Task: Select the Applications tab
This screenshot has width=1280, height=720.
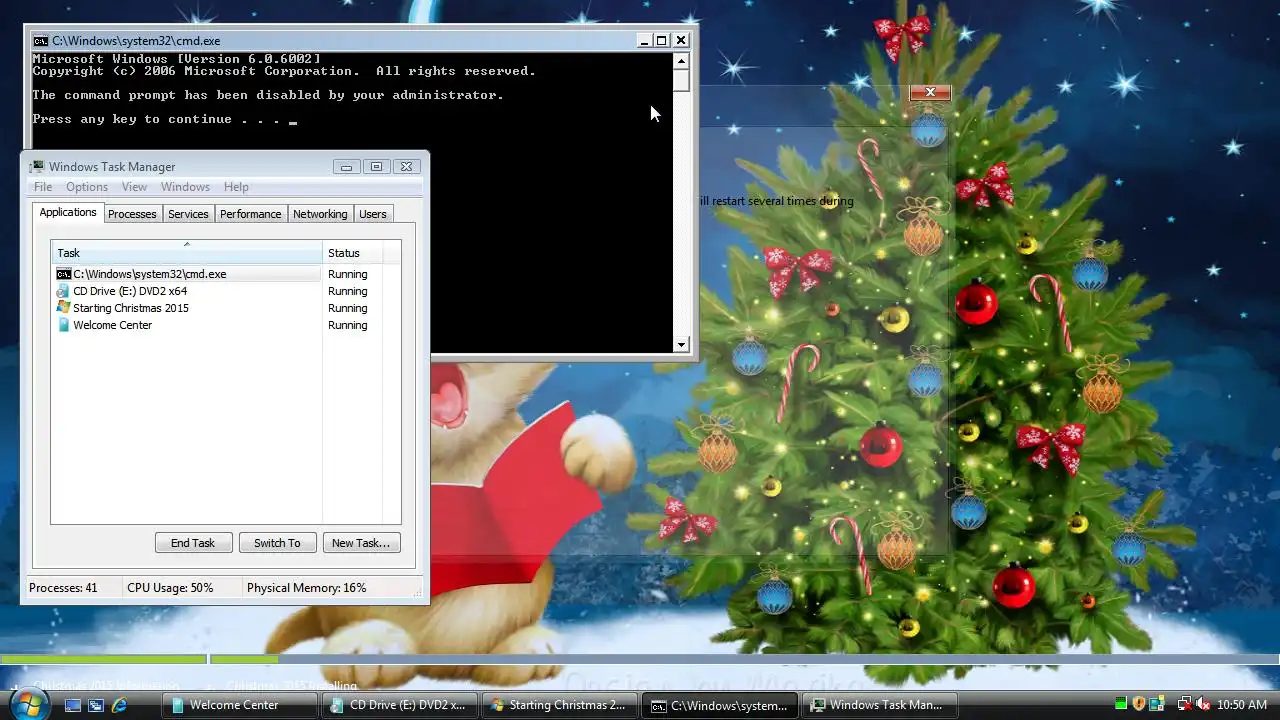Action: [68, 212]
